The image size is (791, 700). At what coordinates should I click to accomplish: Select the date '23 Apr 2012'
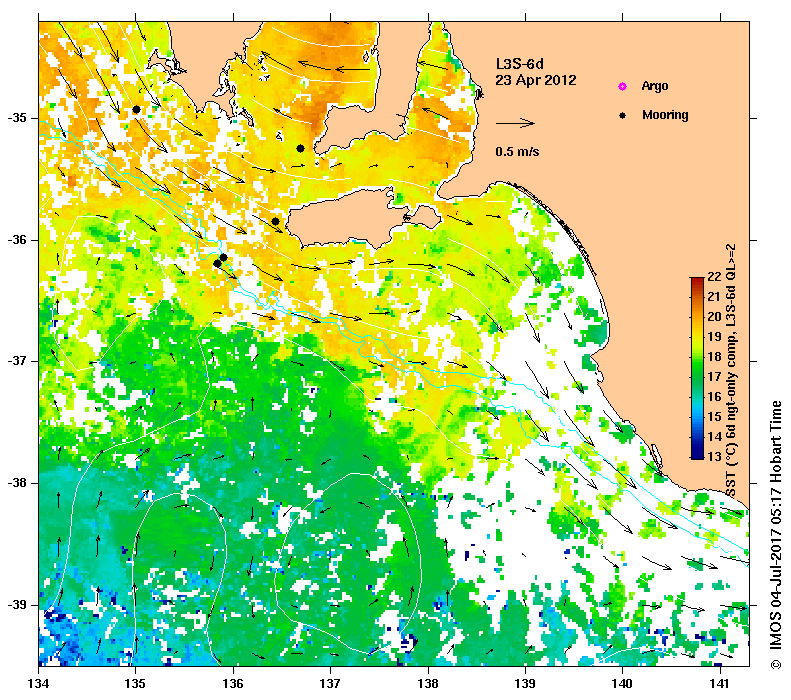pyautogui.click(x=535, y=80)
